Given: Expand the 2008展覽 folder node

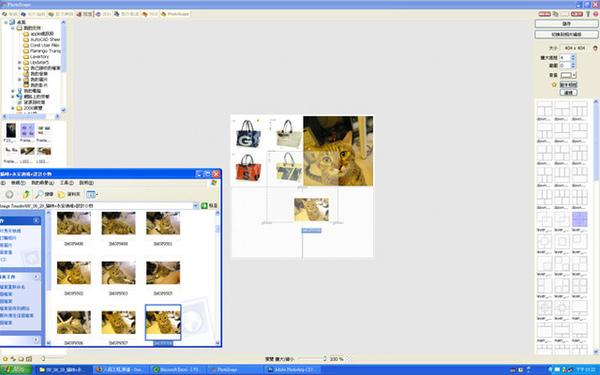Looking at the screenshot, I should [x=13, y=108].
